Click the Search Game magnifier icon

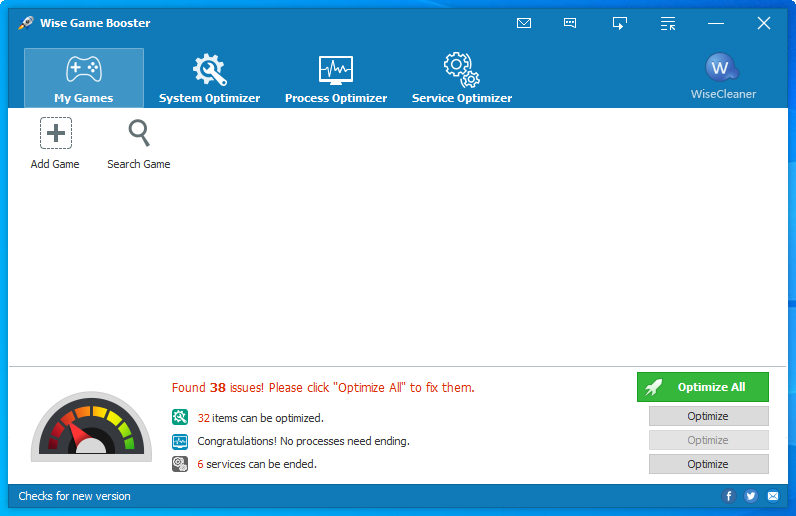coord(139,133)
